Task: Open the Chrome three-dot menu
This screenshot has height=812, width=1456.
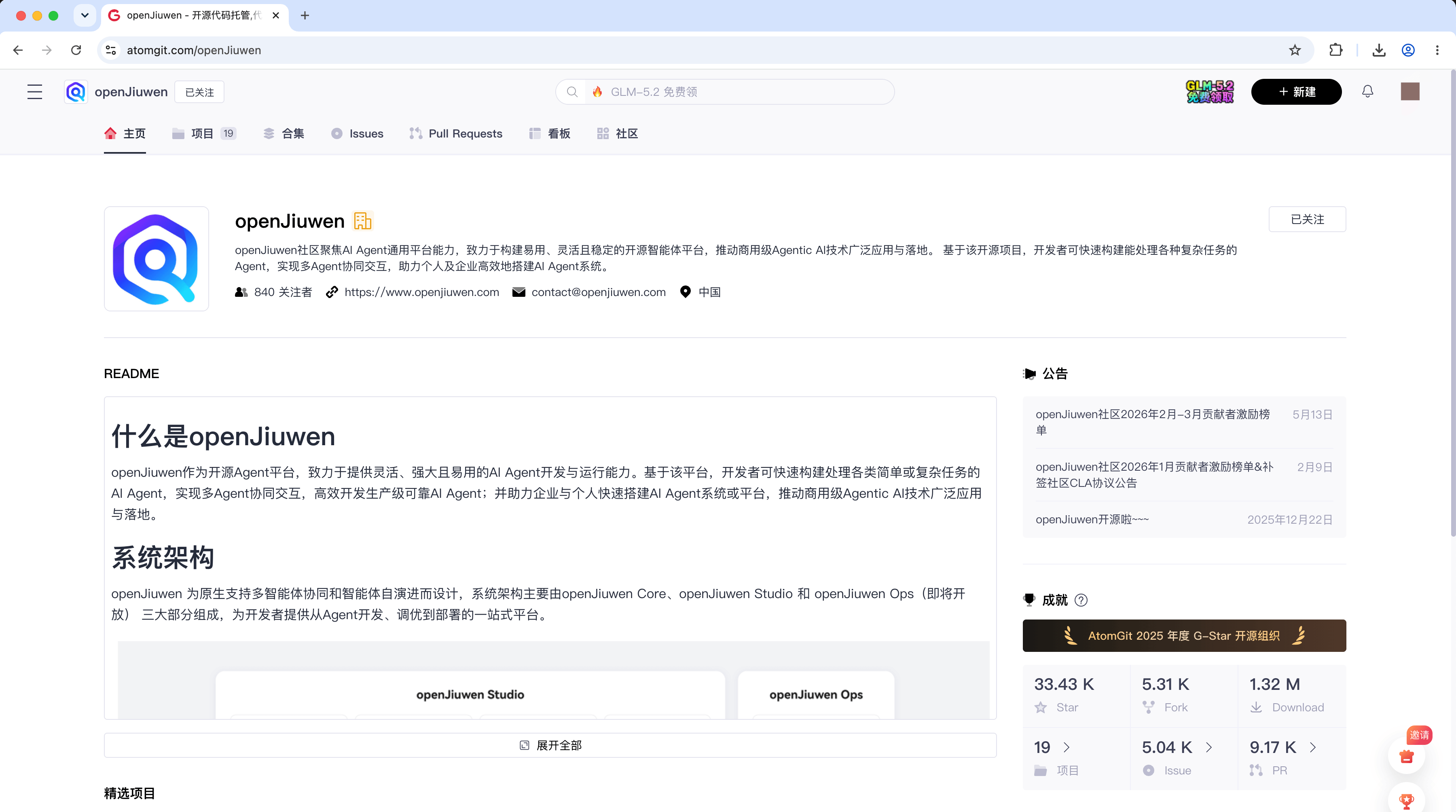Action: pos(1437,50)
